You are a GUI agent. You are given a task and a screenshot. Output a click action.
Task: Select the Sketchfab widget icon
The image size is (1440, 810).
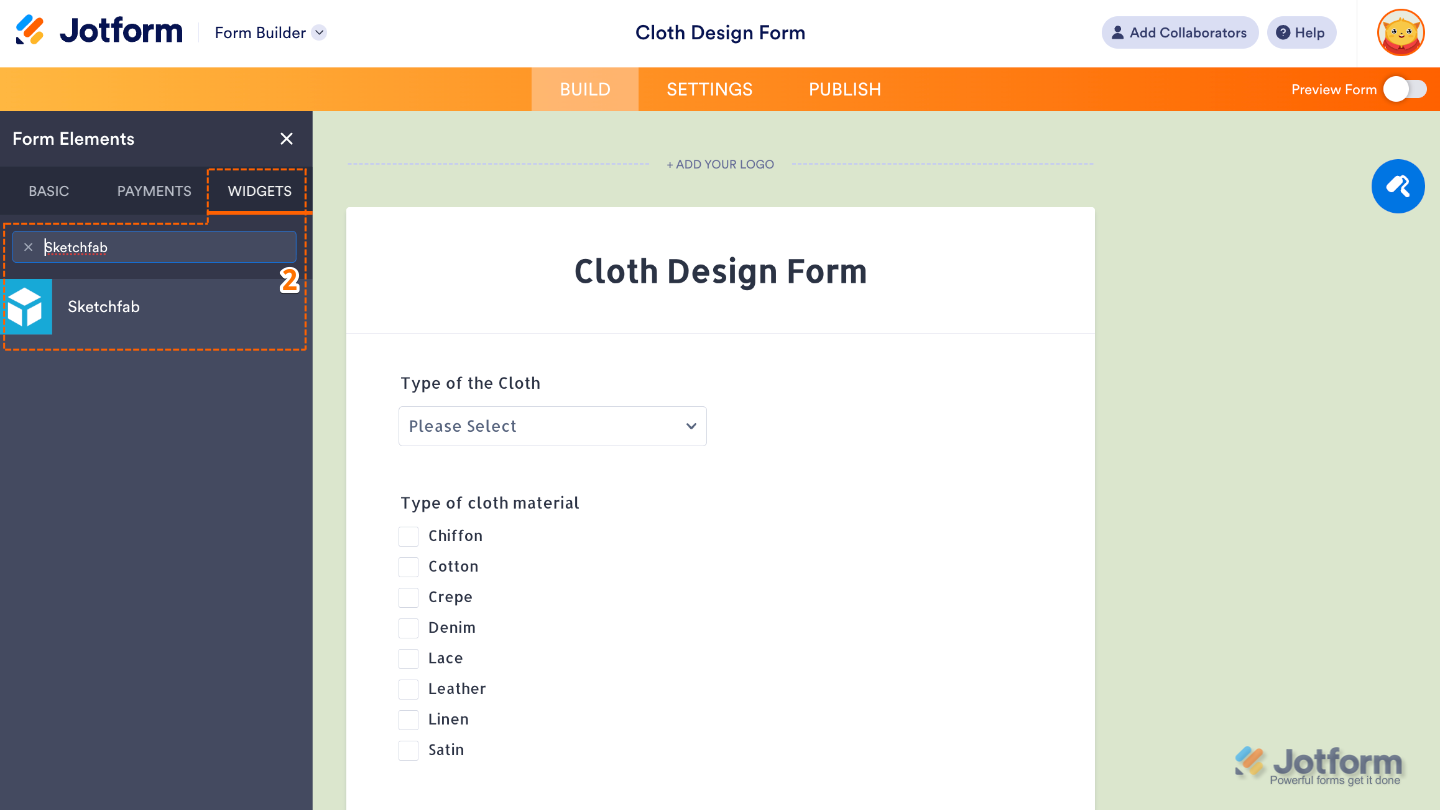[27, 307]
